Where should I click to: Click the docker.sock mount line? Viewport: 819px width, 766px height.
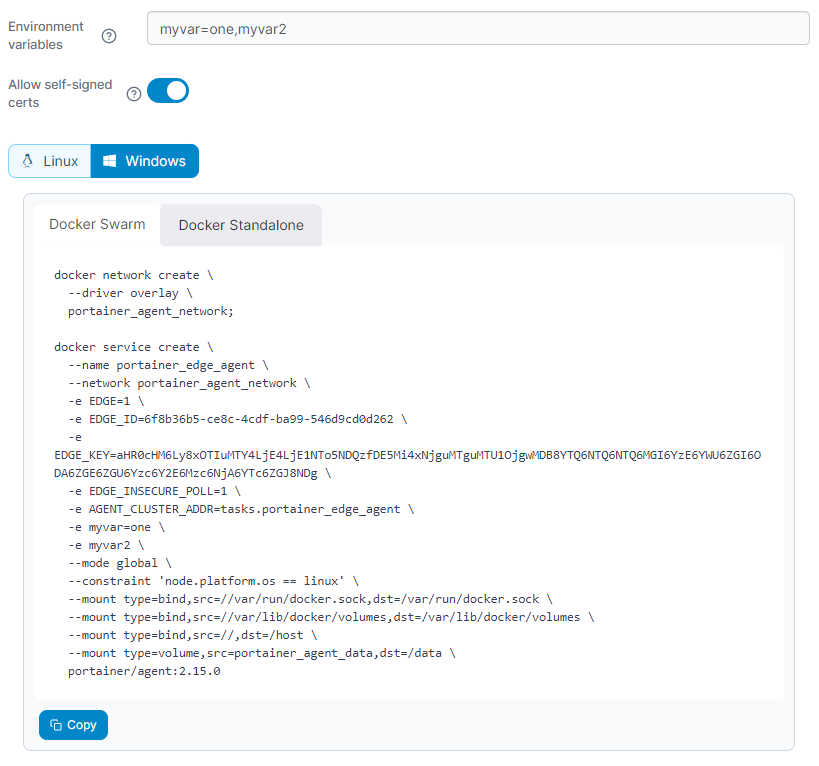tap(310, 599)
